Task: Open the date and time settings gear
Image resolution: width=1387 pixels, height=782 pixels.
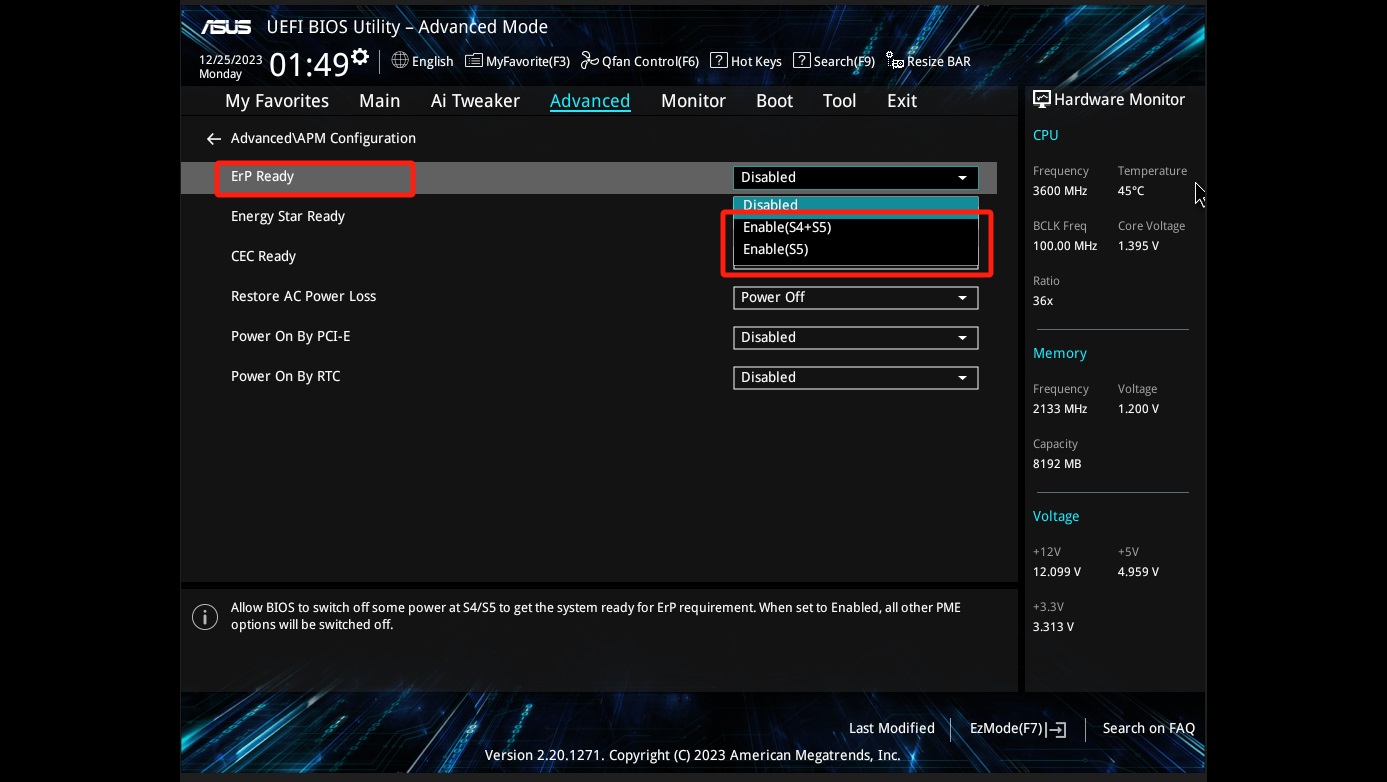Action: coord(359,56)
